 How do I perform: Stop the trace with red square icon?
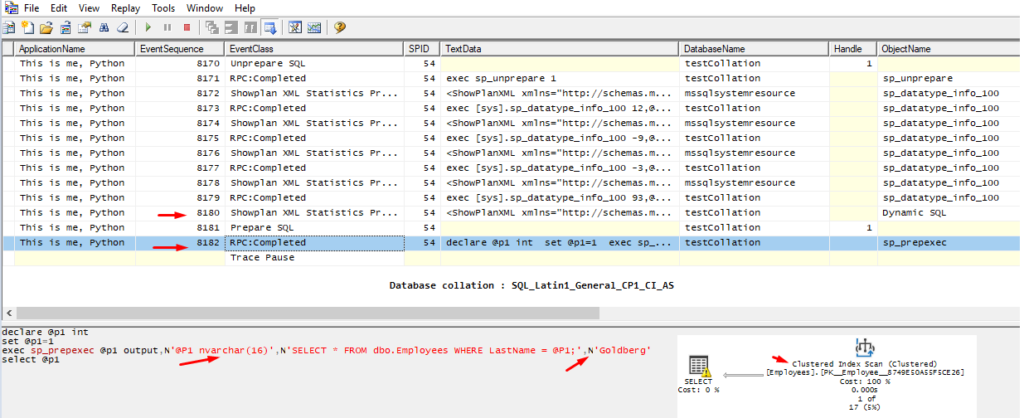tap(187, 27)
